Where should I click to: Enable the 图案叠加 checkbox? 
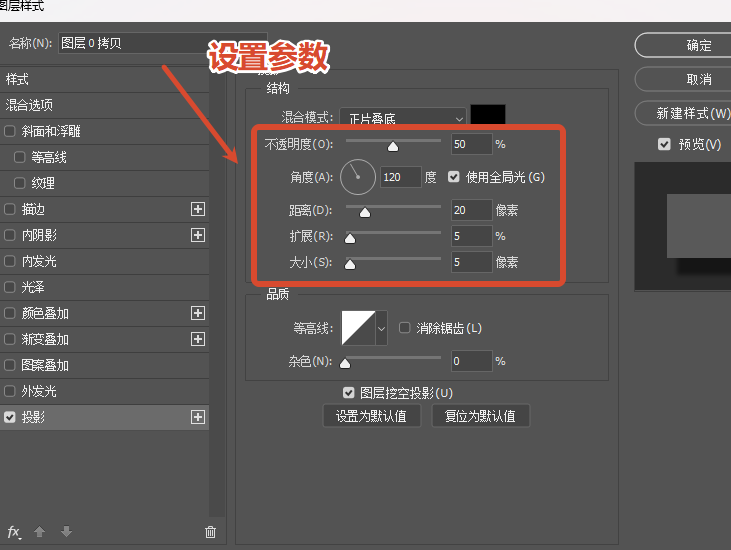coord(9,365)
